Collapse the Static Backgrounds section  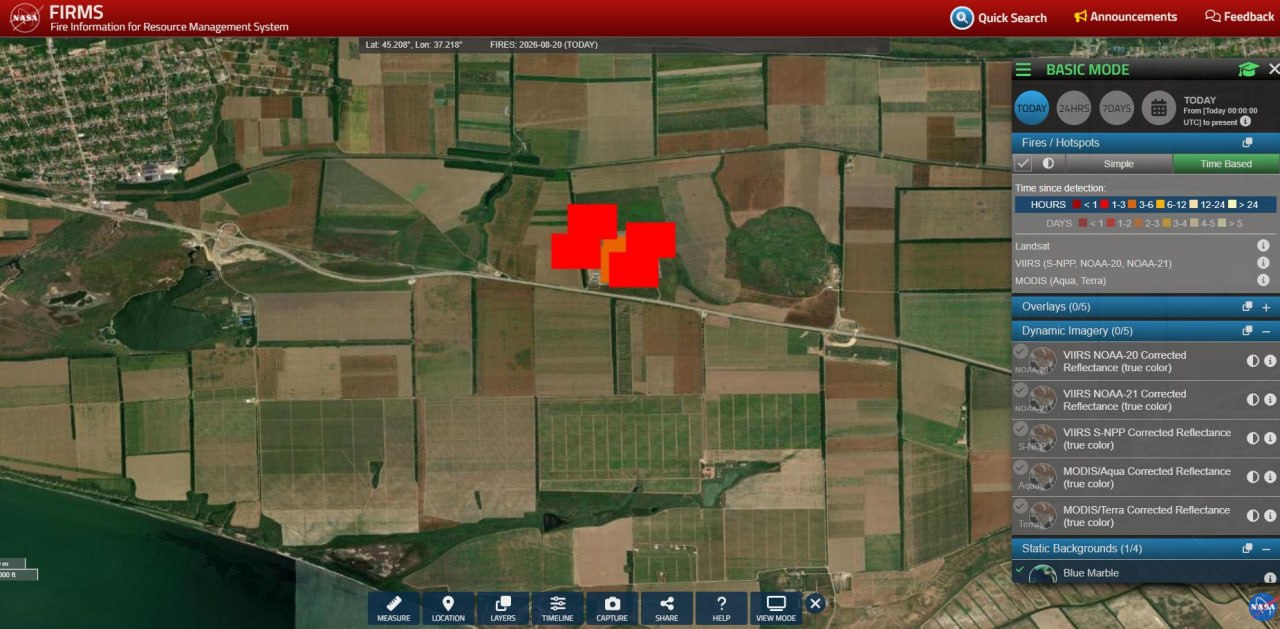(x=1266, y=549)
